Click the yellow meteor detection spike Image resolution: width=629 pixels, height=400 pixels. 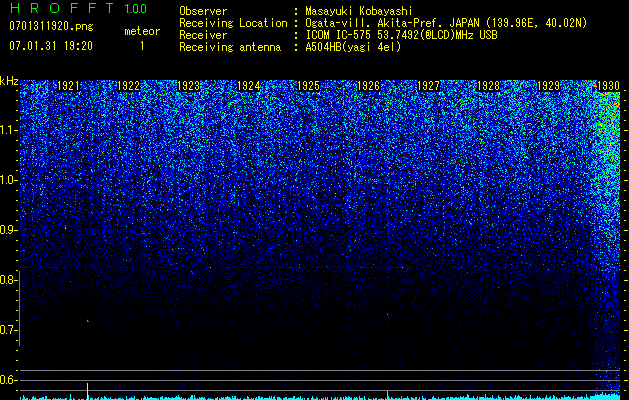click(x=87, y=391)
